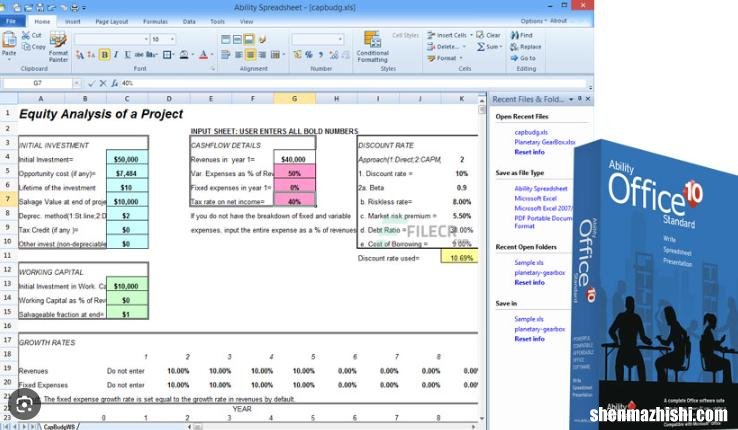Click the Open folder icon in title bar
Viewport: 738px width, 430px height.
coord(29,8)
